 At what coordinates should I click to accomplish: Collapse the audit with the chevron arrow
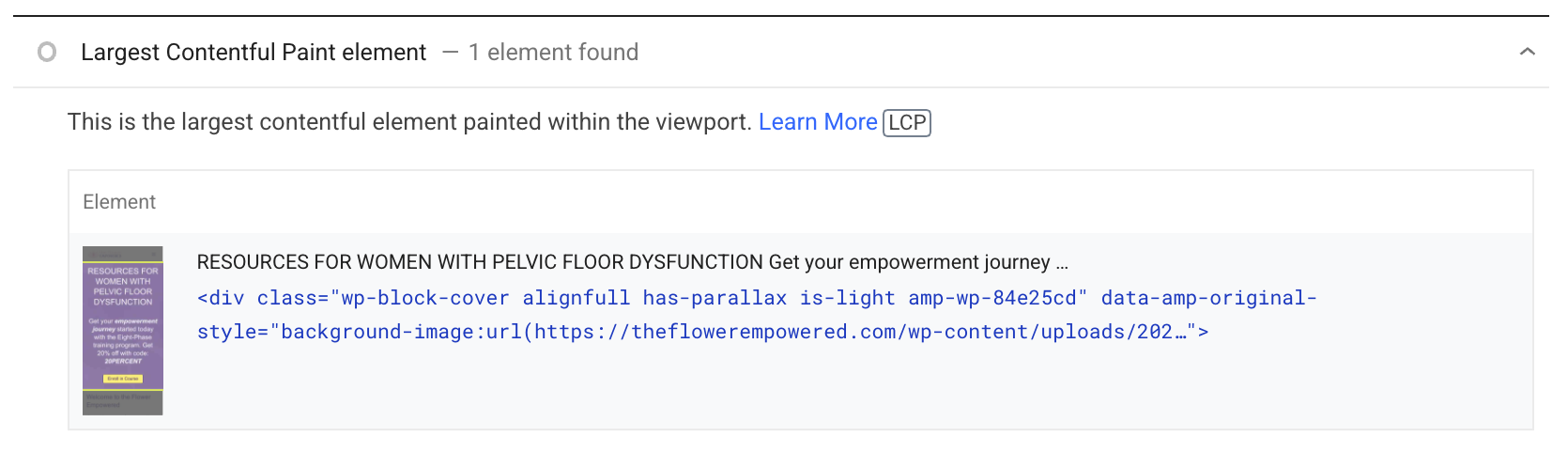tap(1528, 52)
